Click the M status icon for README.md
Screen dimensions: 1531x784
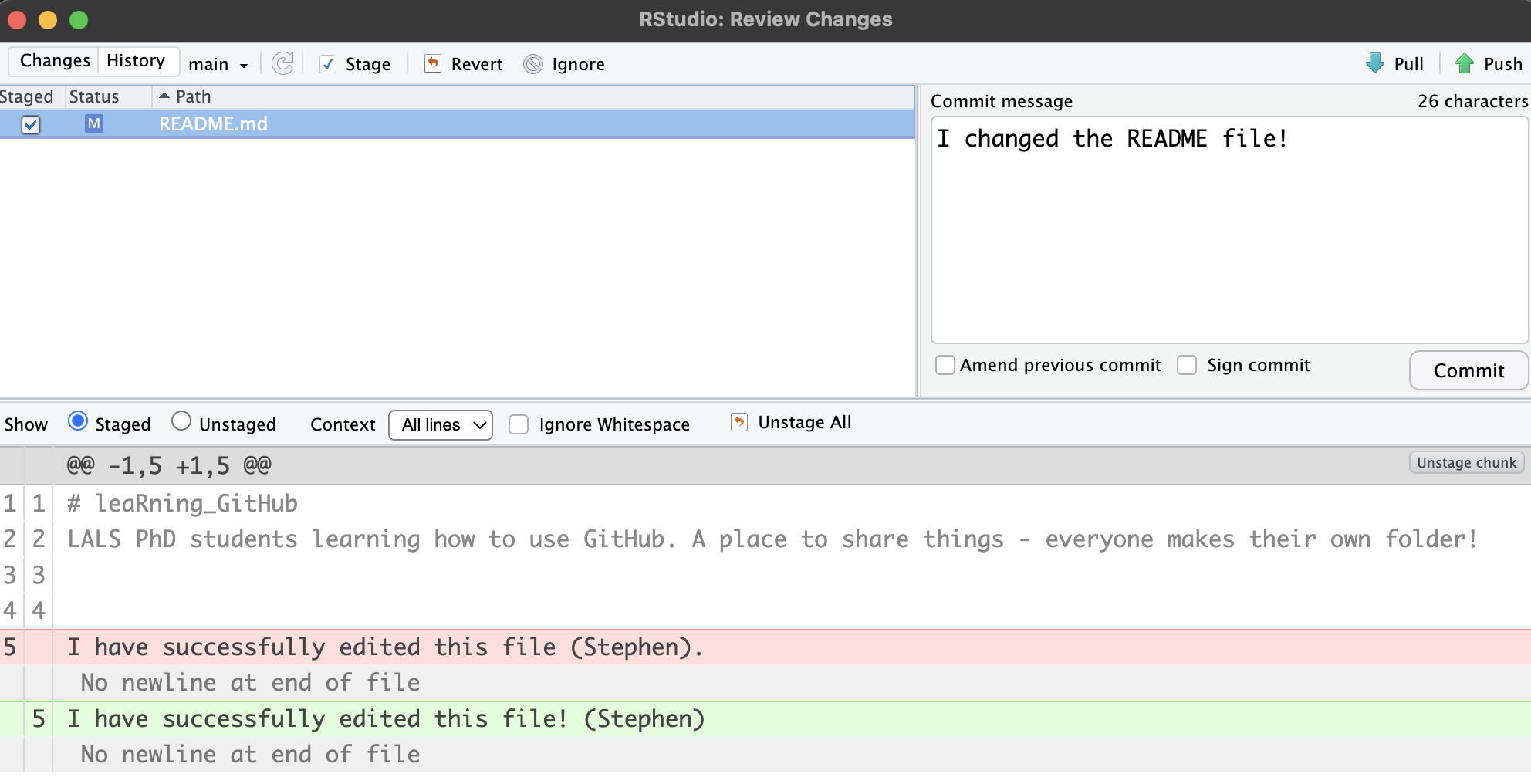(94, 123)
